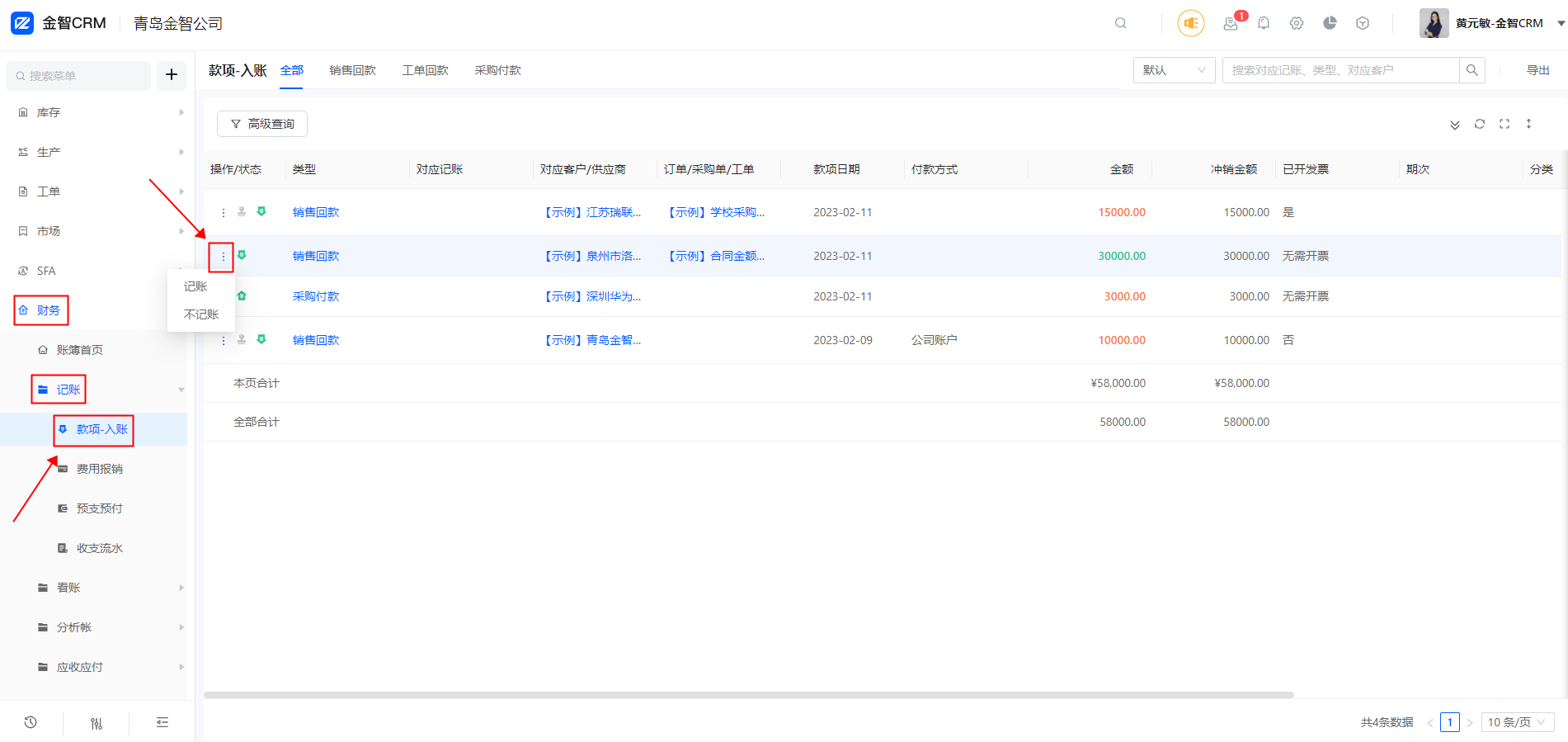Collapse sidebar with the menu fold icon
Viewport: 1568px width, 742px height.
[x=162, y=722]
